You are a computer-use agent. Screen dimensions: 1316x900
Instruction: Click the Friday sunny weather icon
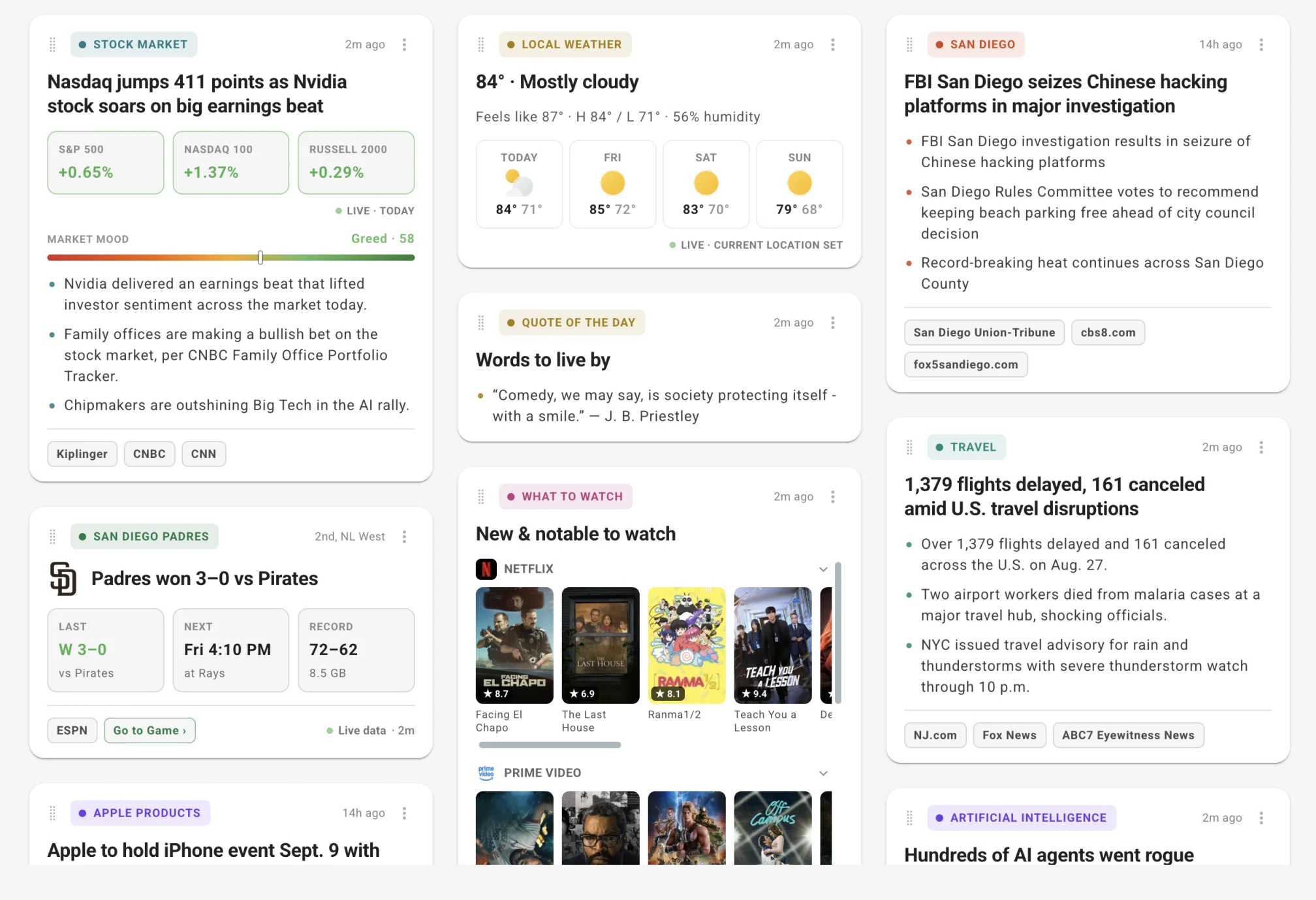pos(612,184)
